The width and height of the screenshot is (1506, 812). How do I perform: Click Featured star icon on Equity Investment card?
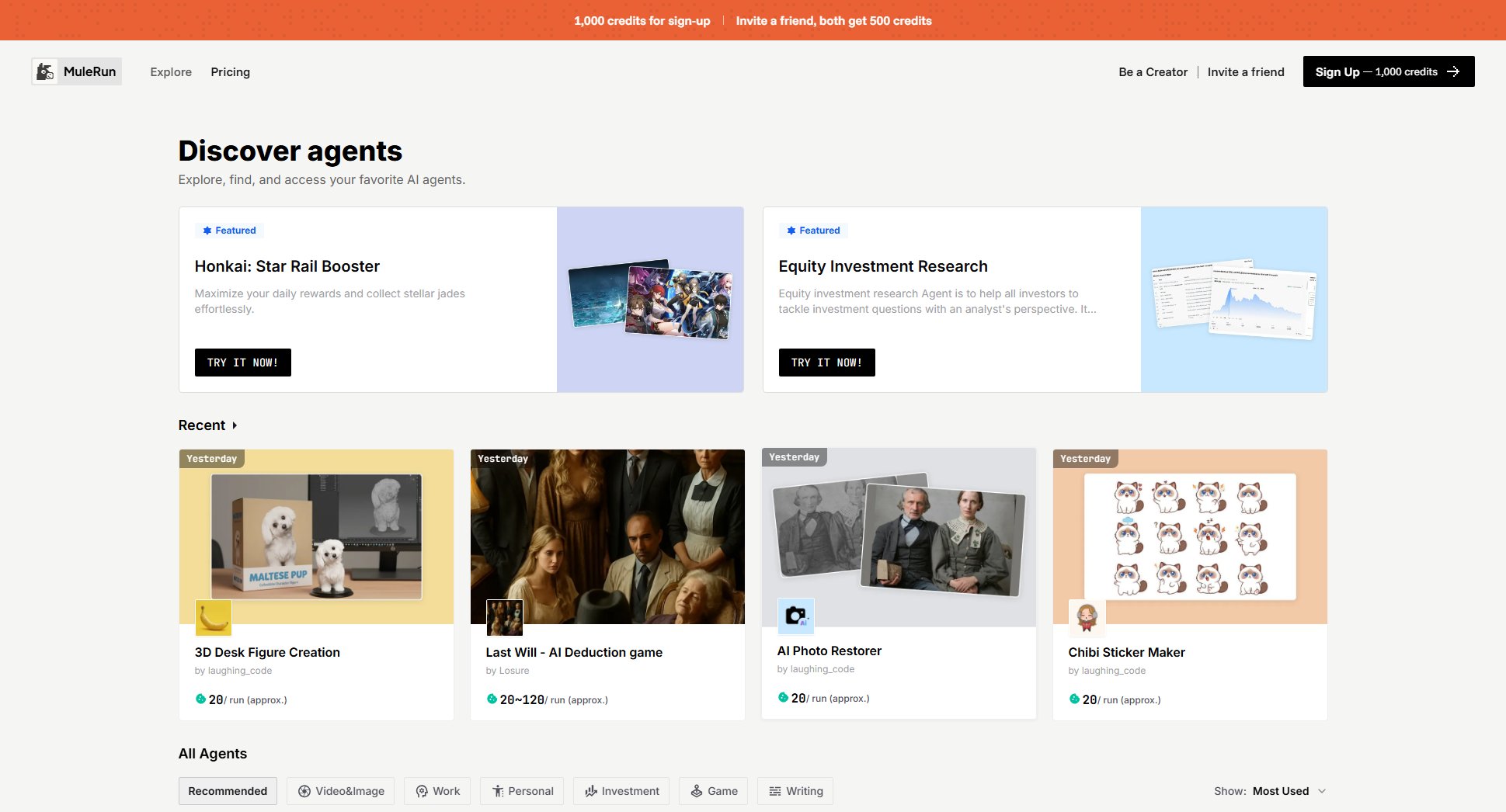[x=791, y=231]
